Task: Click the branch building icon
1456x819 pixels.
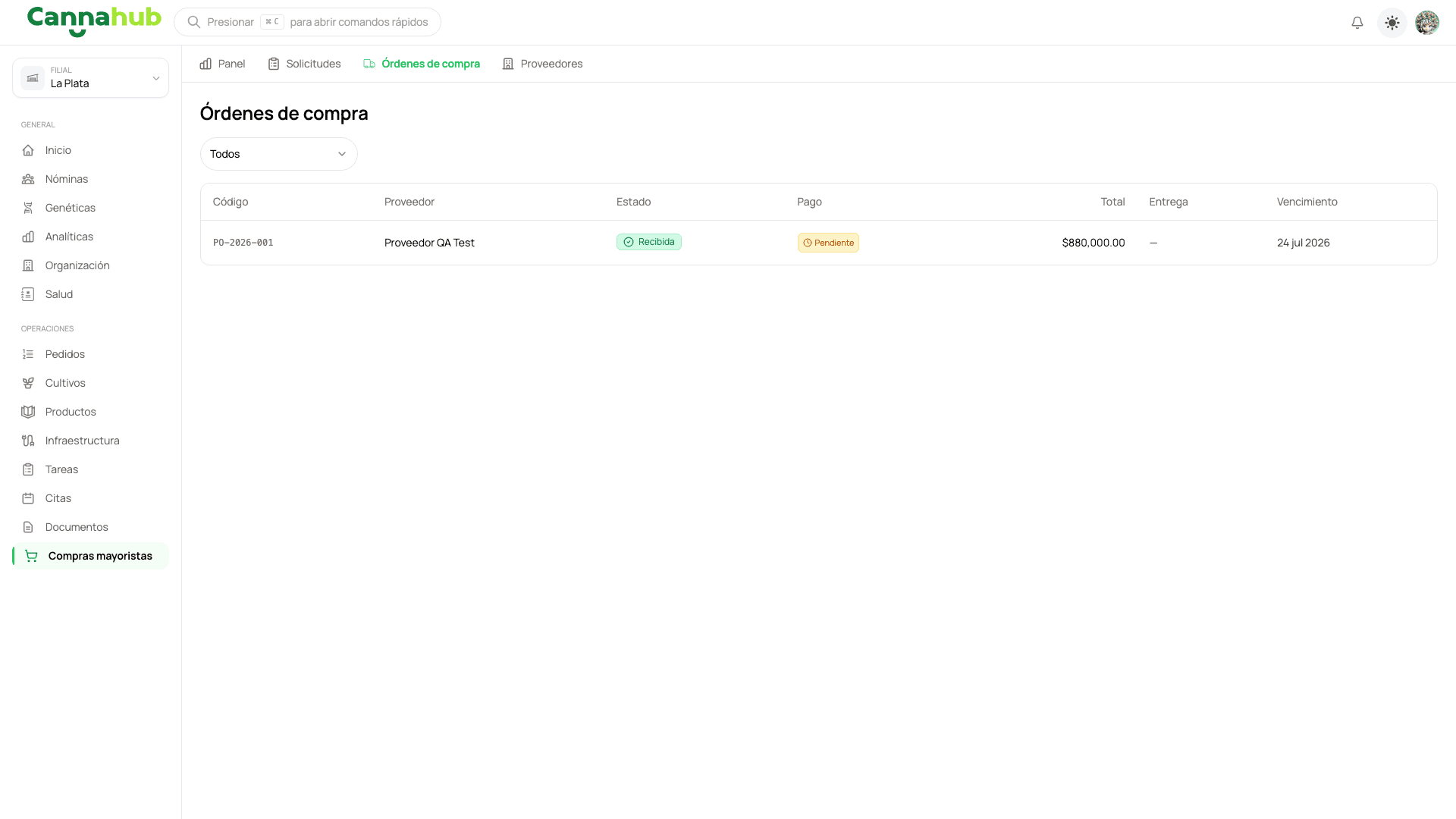Action: pyautogui.click(x=33, y=78)
